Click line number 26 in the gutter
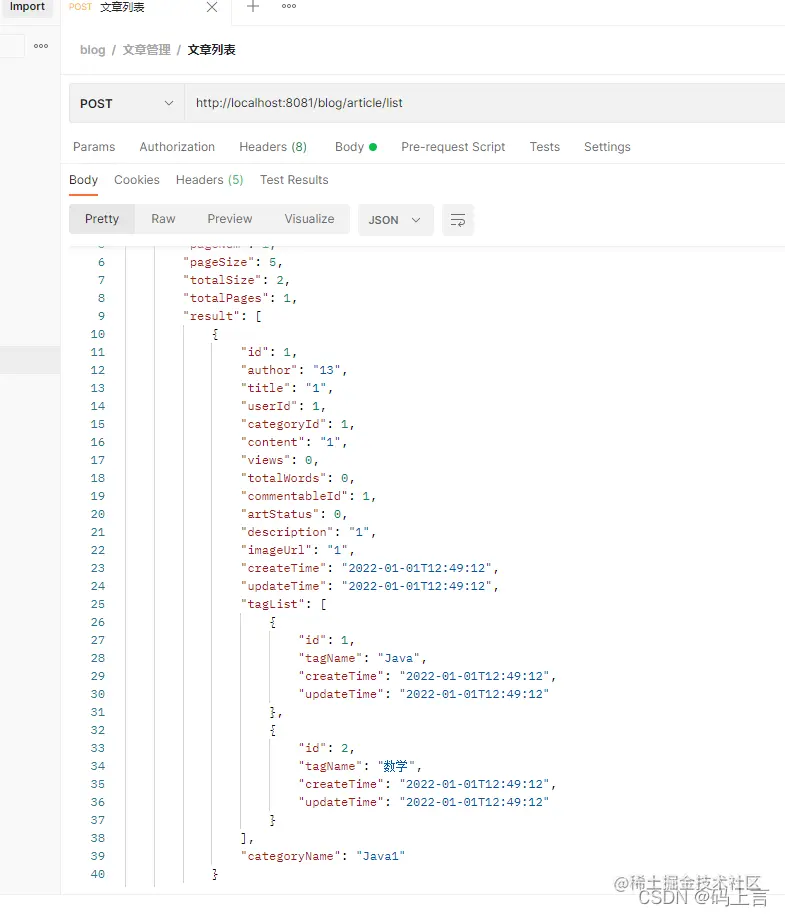Image resolution: width=785 pixels, height=916 pixels. coord(98,622)
